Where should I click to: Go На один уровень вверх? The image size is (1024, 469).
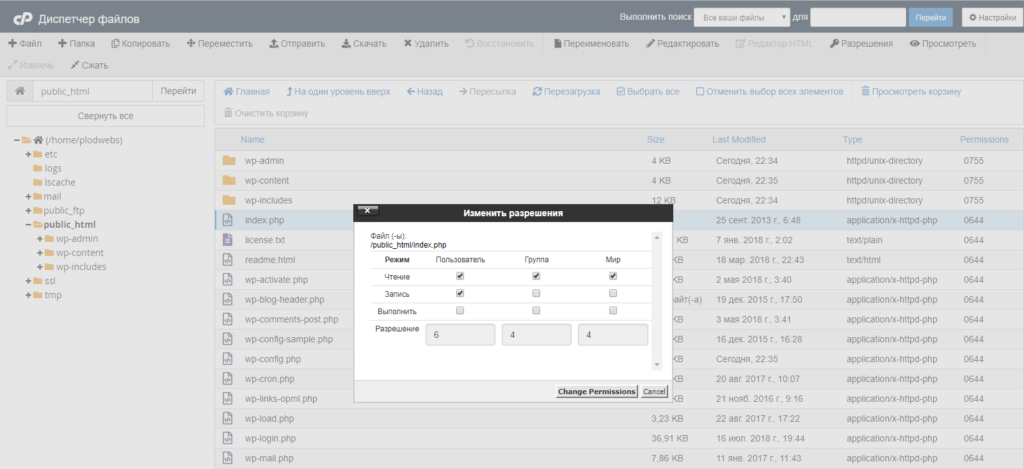[x=338, y=91]
